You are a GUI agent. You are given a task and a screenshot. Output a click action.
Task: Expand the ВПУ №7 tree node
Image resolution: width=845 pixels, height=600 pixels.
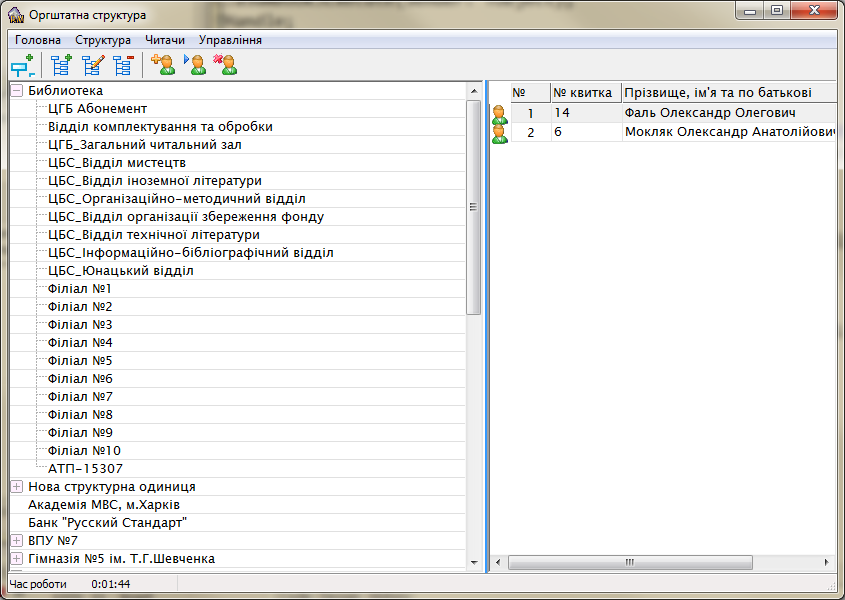[17, 541]
